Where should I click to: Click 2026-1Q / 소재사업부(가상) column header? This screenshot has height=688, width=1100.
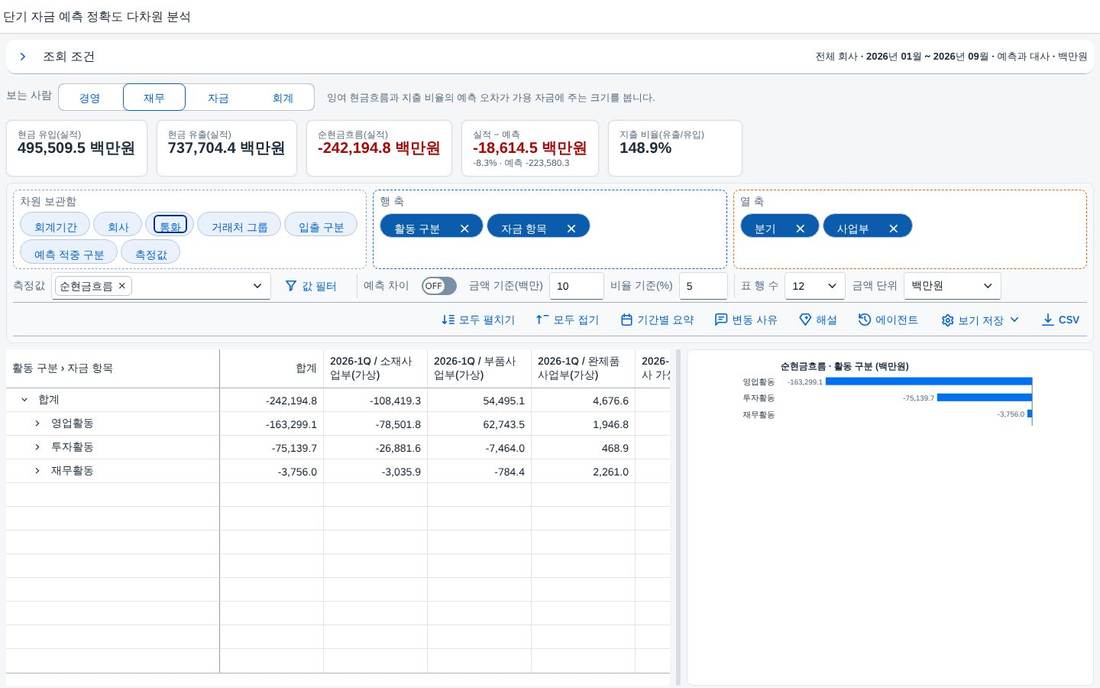375,368
